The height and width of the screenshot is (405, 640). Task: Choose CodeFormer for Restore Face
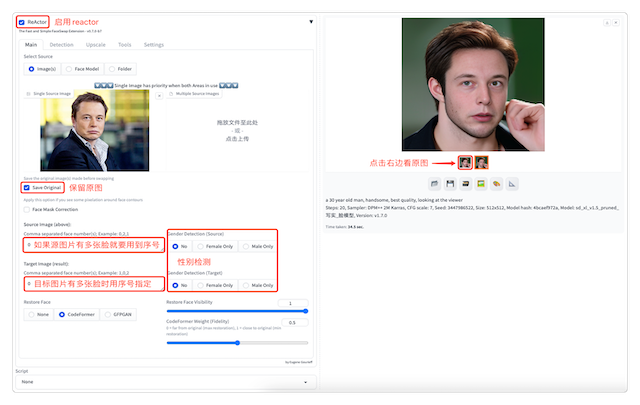click(77, 314)
